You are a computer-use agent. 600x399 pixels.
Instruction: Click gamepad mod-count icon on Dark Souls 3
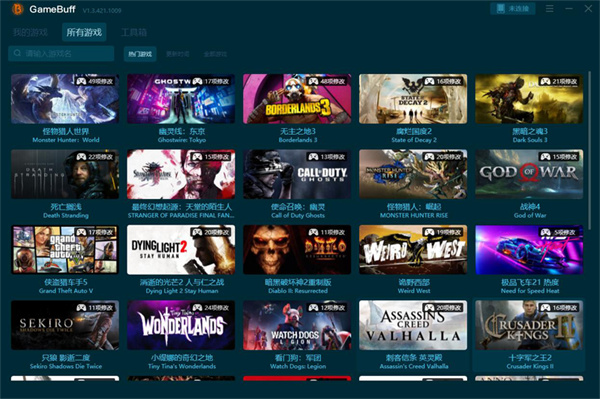(x=545, y=81)
